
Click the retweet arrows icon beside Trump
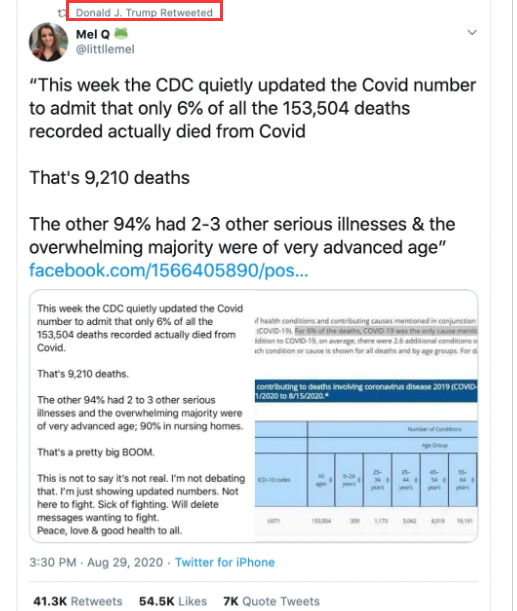(62, 13)
